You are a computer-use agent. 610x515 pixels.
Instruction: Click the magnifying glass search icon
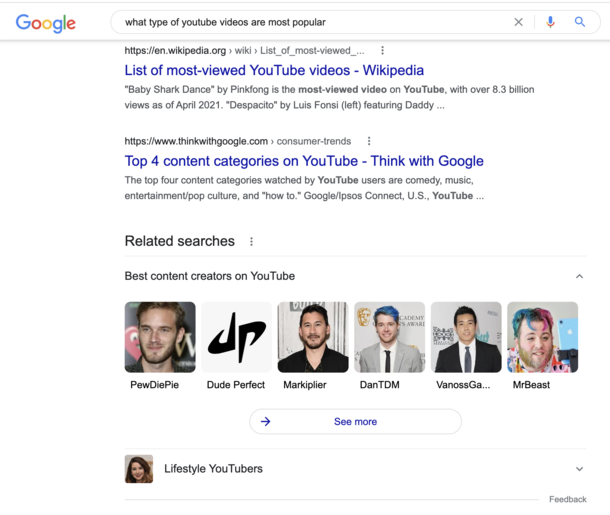pyautogui.click(x=580, y=22)
